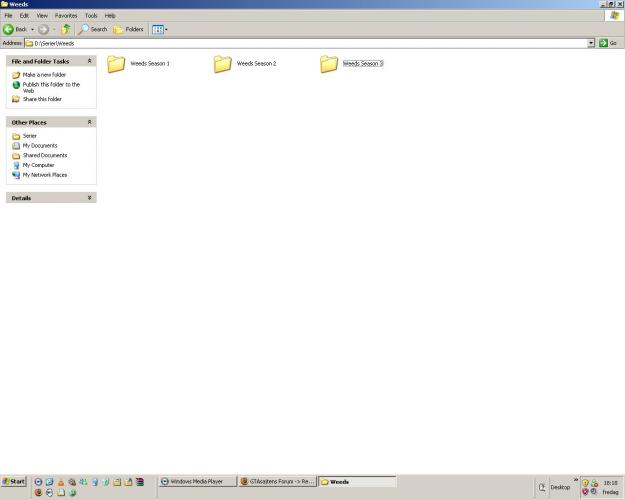Expand the Desktop toolbar chevron on taskbar
The image size is (625, 500).
576,480
